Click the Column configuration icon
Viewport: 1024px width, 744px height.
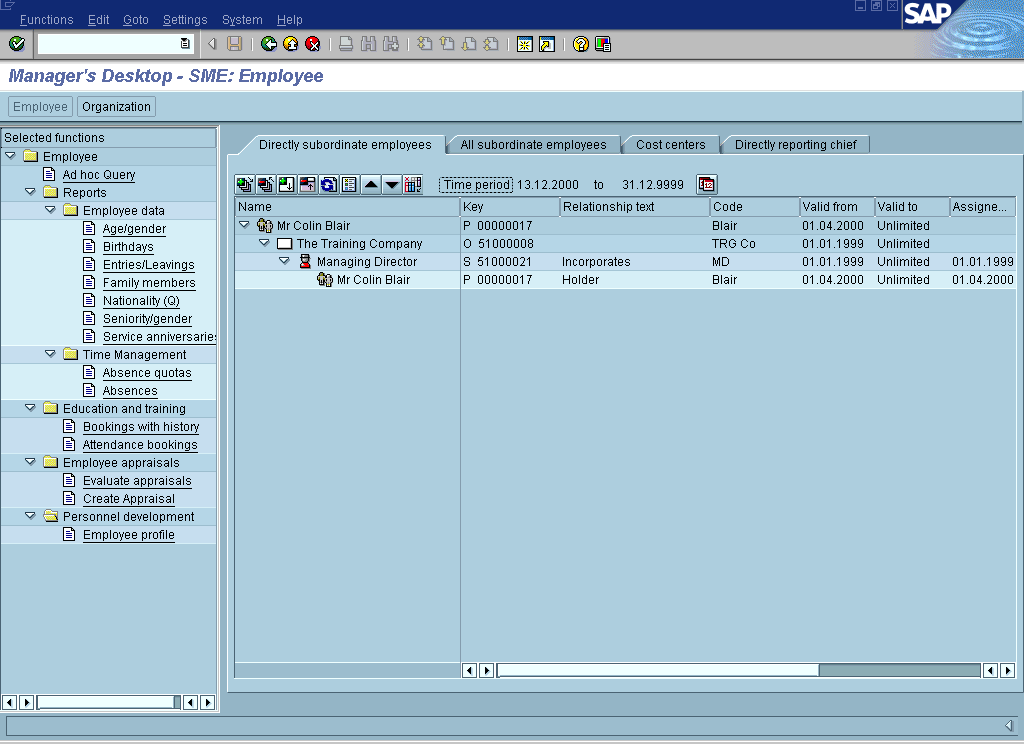tap(413, 185)
